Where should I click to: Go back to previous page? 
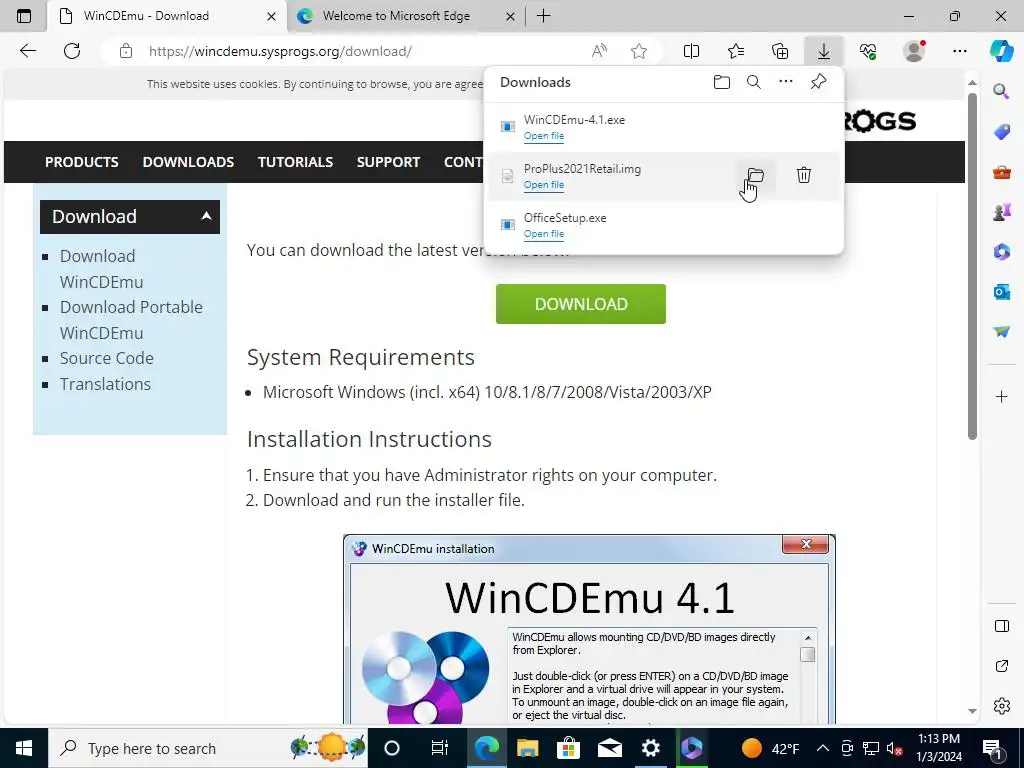(x=27, y=51)
